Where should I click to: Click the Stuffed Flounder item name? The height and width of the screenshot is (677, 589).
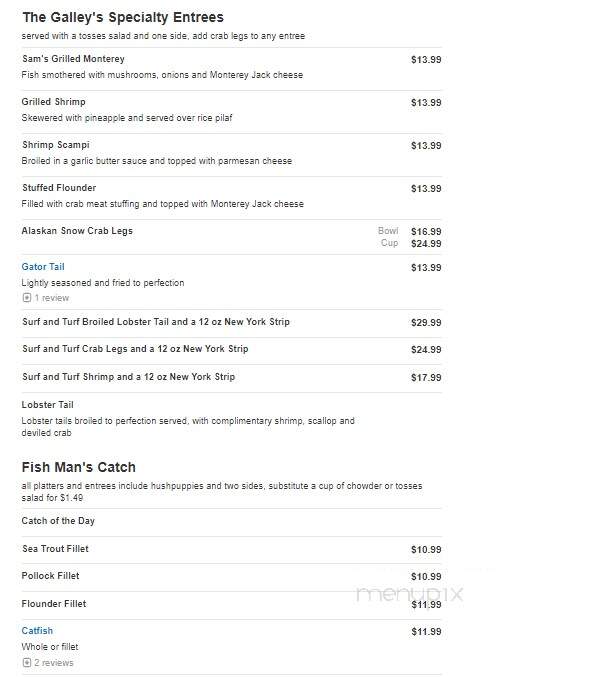(59, 188)
